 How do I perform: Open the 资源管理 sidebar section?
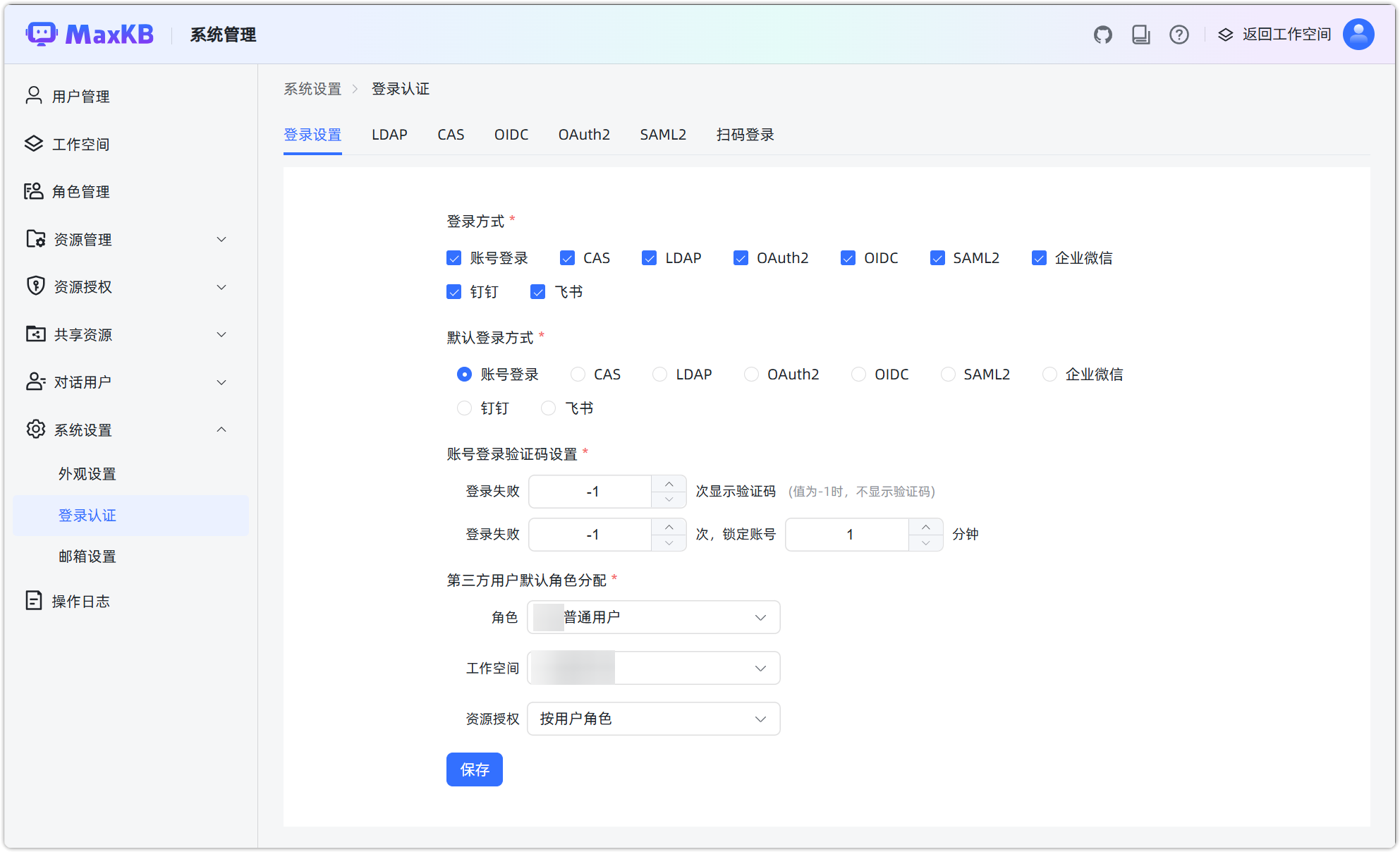click(x=82, y=238)
